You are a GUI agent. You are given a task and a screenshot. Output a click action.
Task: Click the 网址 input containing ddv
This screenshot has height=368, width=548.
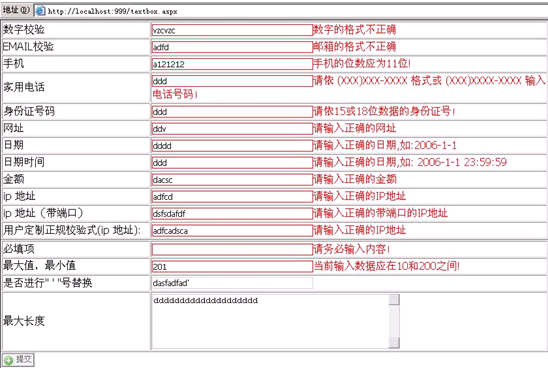pyautogui.click(x=232, y=129)
